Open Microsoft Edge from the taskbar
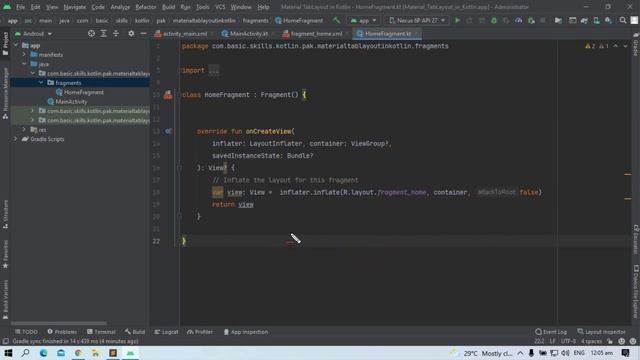Viewport: 640px width, 360px height. pyautogui.click(x=43, y=353)
